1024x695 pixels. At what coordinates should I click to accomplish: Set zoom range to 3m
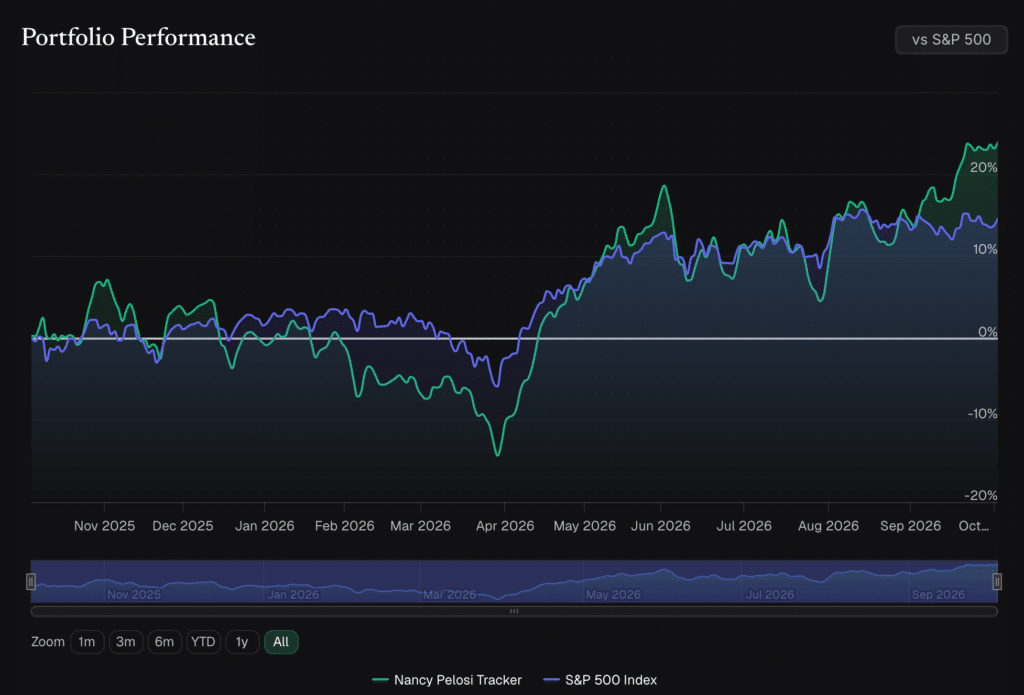(125, 642)
